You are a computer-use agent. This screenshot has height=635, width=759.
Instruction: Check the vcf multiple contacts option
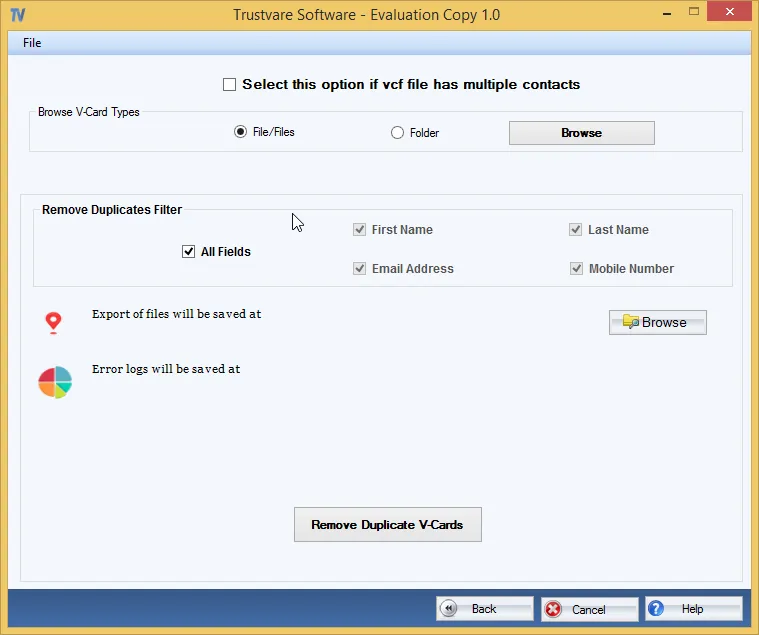coord(229,85)
